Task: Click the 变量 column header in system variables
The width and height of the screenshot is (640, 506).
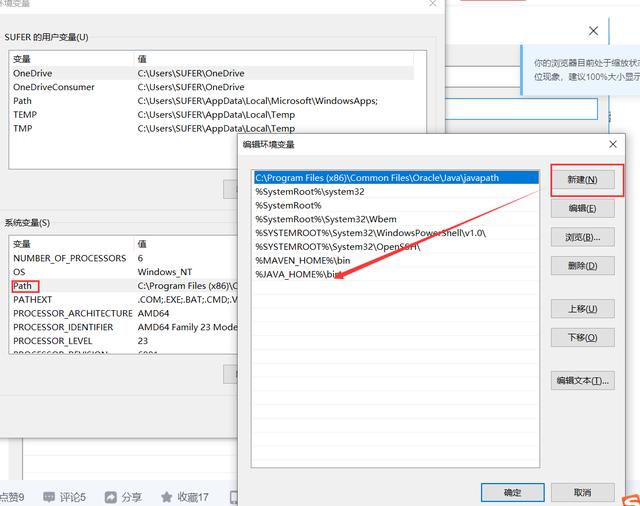Action: 72,244
